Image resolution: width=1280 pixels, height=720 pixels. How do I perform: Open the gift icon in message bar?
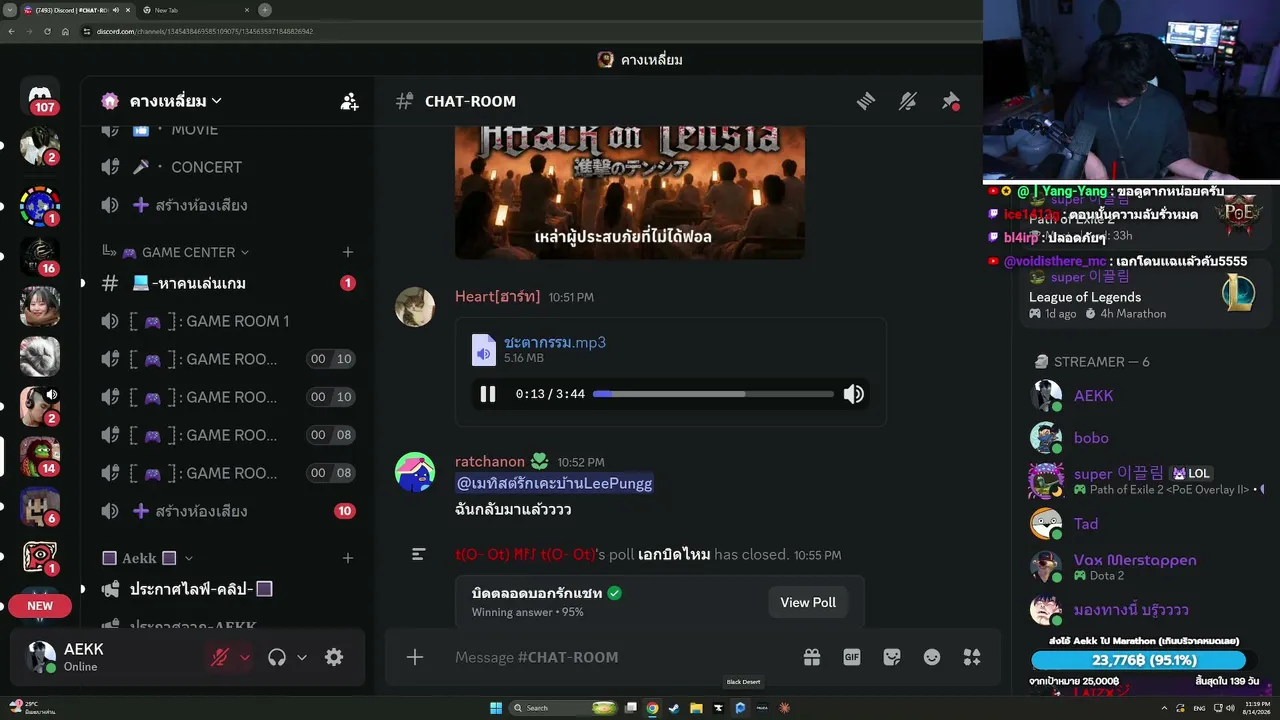pos(812,657)
